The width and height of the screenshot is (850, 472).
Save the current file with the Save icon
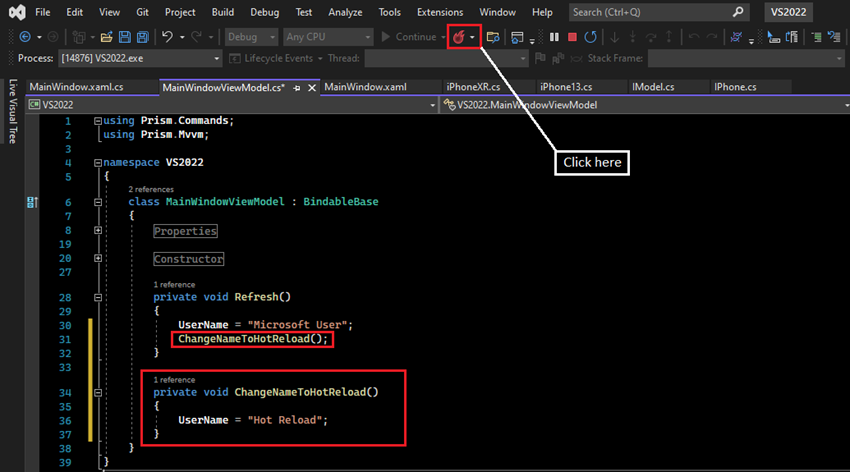pyautogui.click(x=125, y=37)
